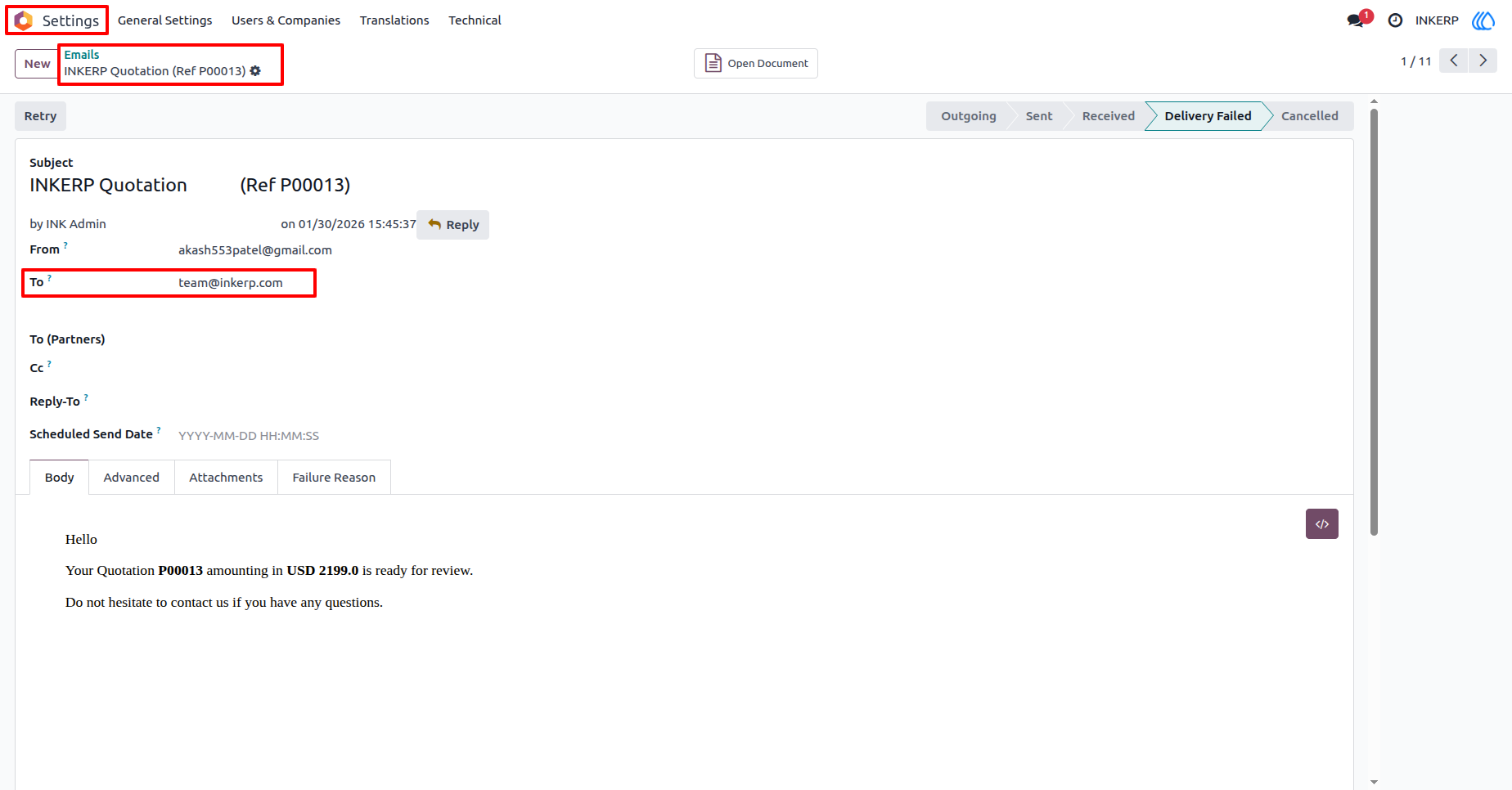Open the INKERP company switcher
Screen dimensions: 1512x790
[x=1437, y=20]
